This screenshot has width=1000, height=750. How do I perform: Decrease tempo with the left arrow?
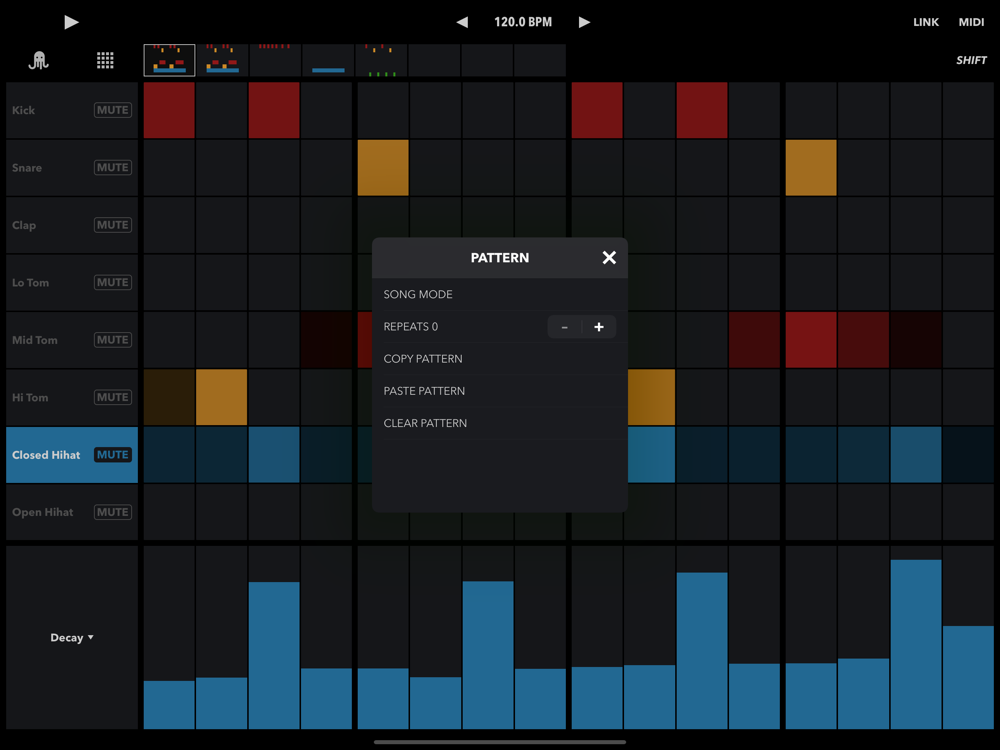click(x=462, y=22)
